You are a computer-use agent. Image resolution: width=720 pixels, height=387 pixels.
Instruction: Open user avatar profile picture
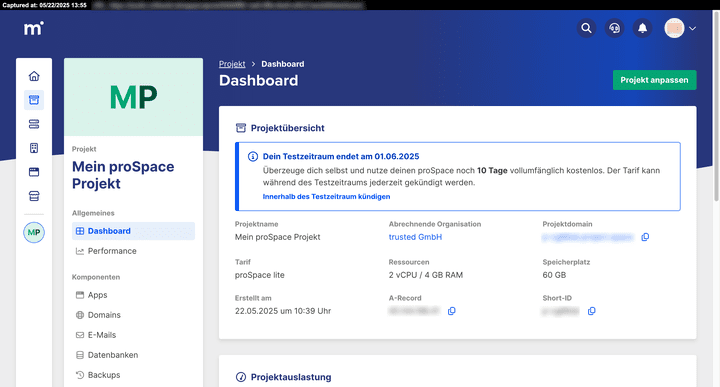(x=674, y=28)
